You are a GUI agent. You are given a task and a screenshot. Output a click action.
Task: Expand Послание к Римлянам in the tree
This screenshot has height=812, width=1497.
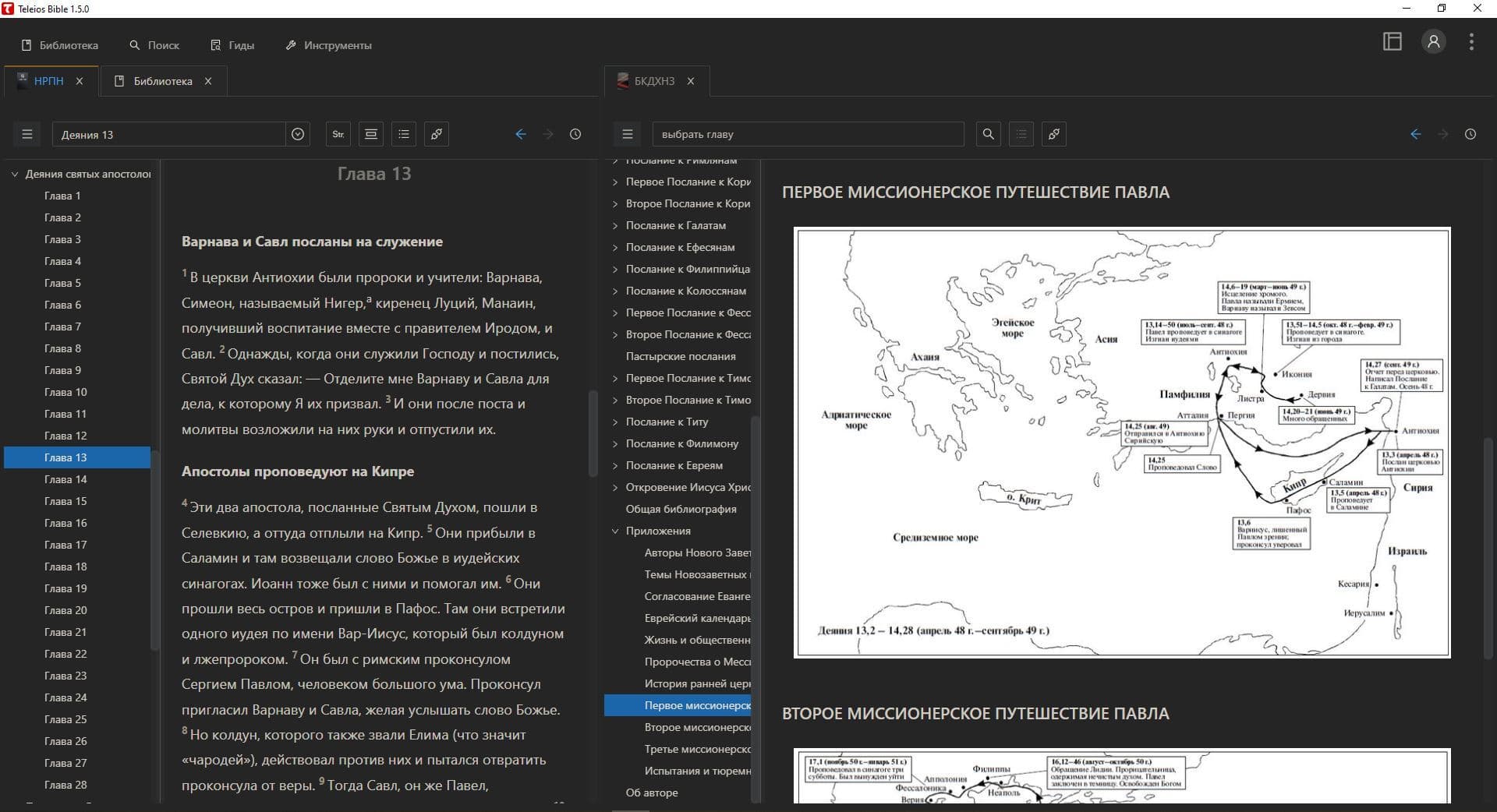click(x=615, y=160)
